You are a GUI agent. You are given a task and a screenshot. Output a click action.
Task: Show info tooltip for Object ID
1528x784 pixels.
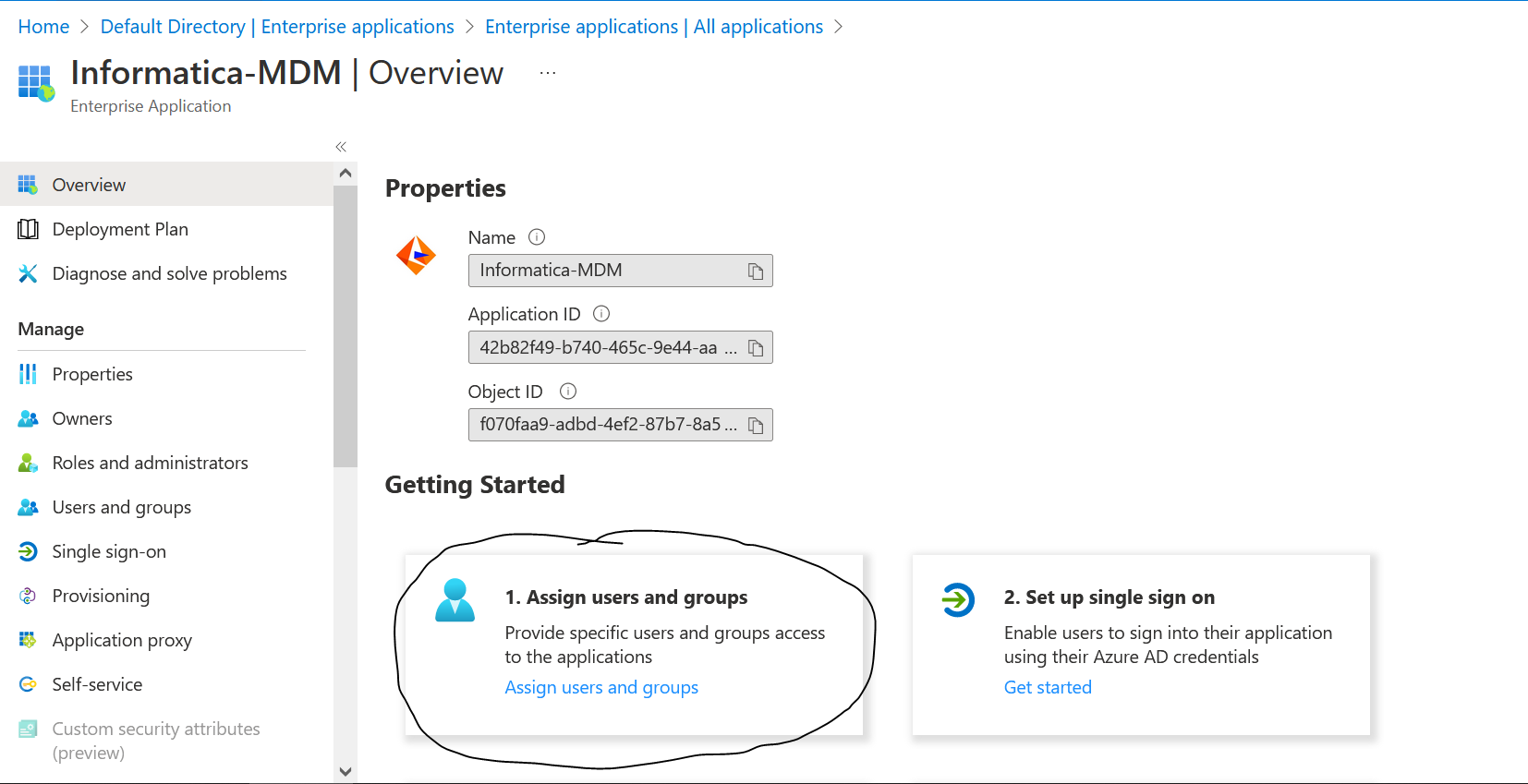568,392
